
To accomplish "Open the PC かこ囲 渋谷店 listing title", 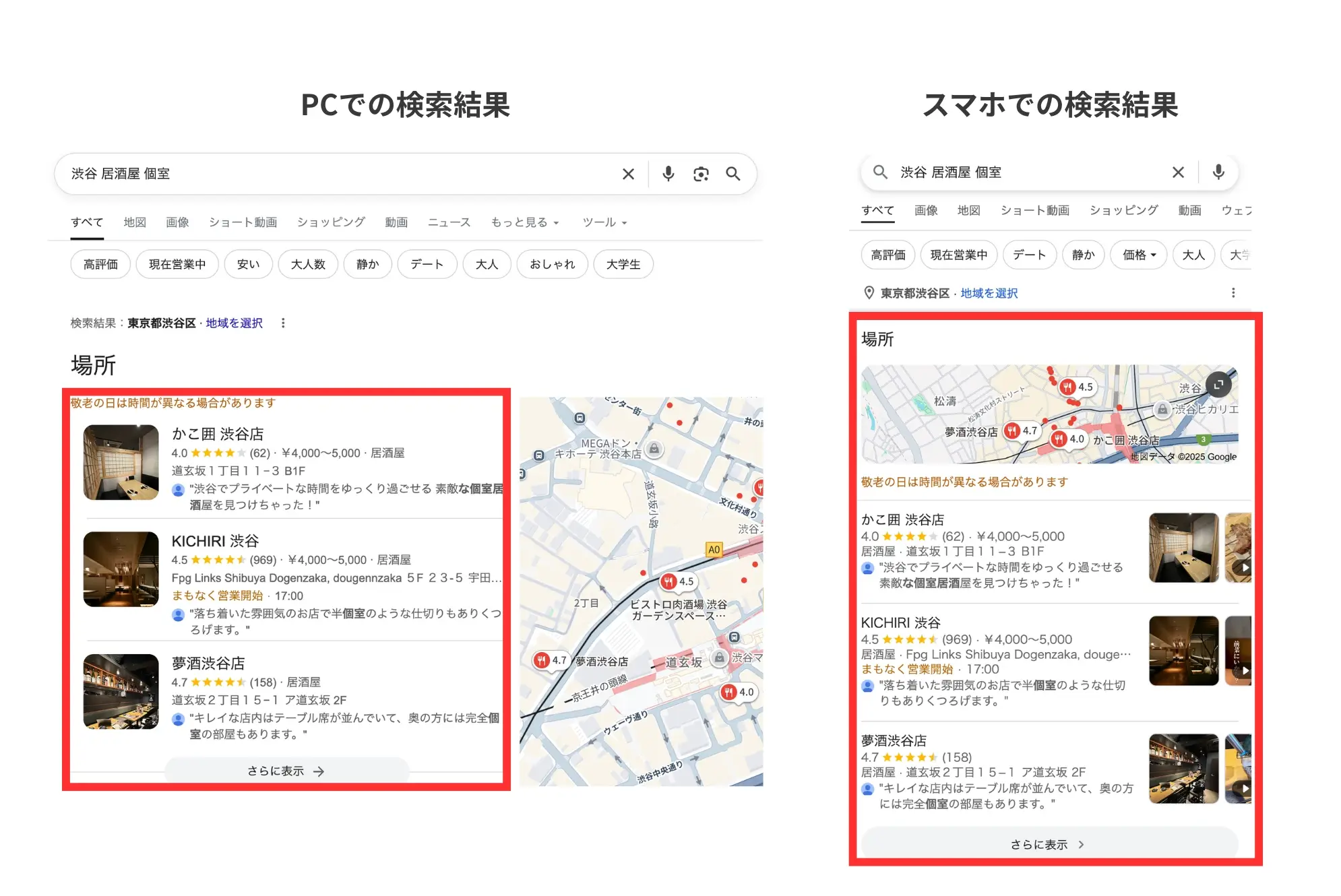I will click(x=218, y=435).
